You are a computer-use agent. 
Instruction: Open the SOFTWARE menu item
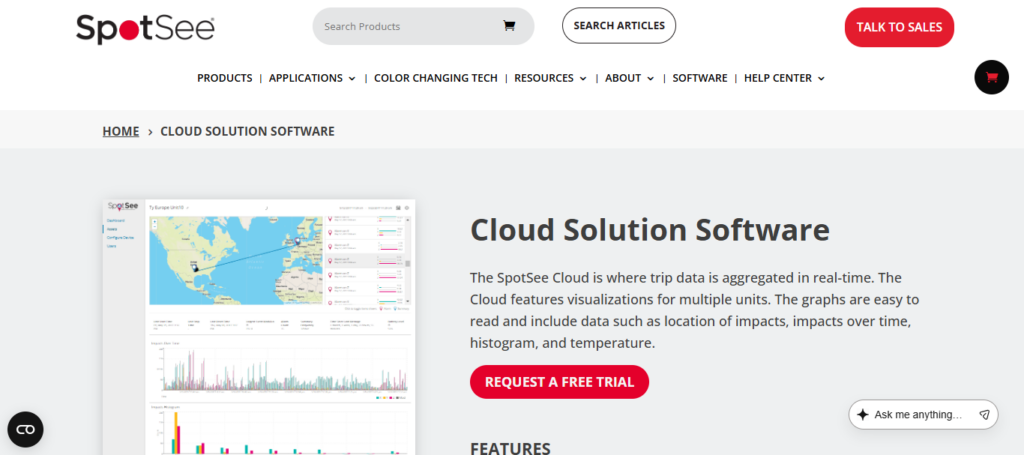pos(699,78)
